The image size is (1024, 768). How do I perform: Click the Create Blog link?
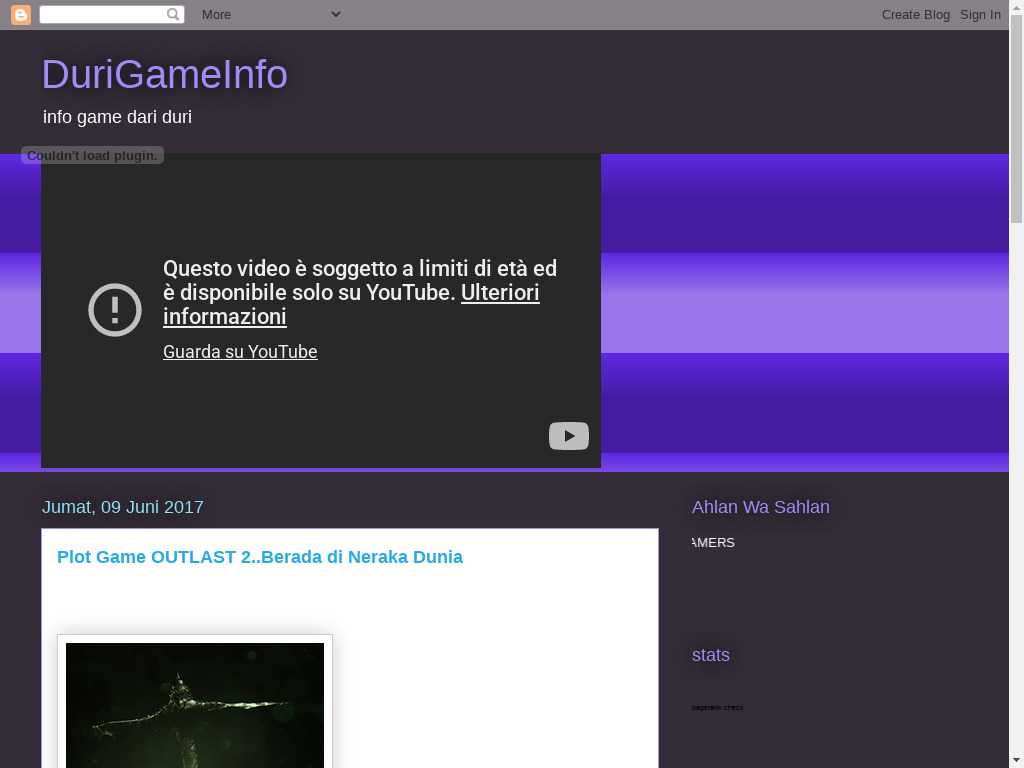click(x=916, y=14)
